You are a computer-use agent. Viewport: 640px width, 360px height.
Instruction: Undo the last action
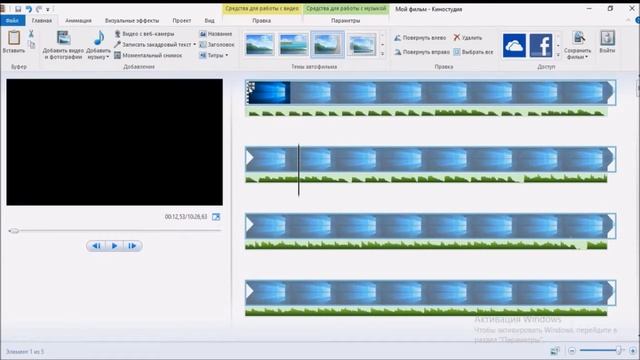(x=29, y=9)
